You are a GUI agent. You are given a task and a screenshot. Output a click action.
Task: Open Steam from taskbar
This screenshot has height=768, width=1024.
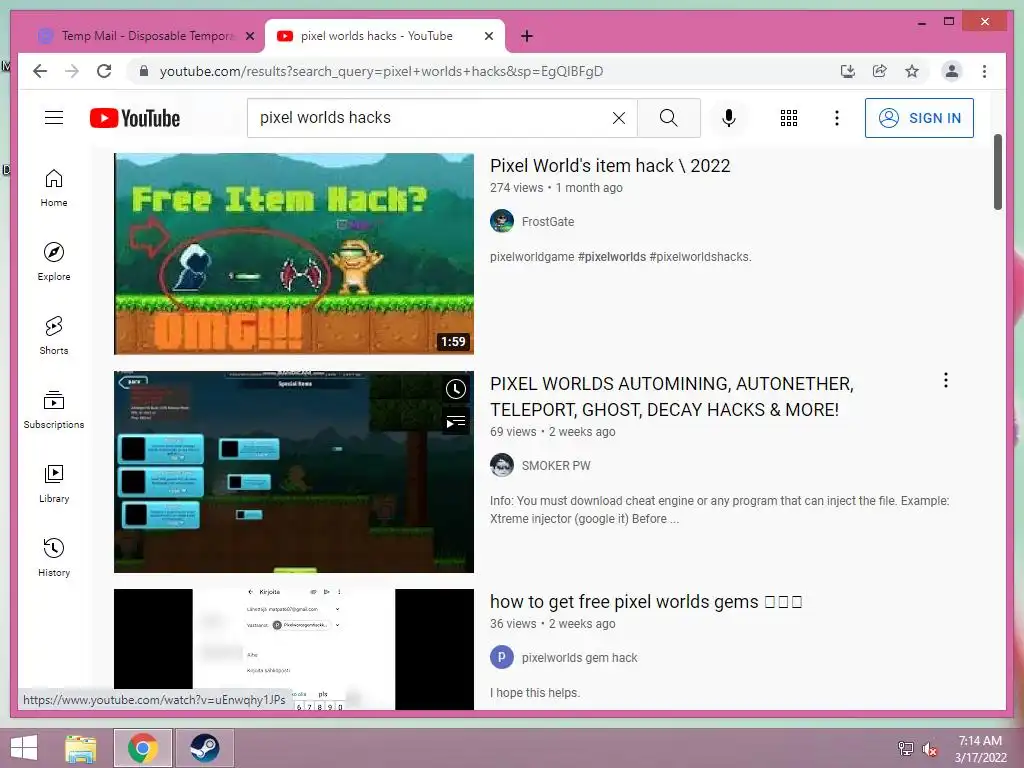click(x=204, y=748)
